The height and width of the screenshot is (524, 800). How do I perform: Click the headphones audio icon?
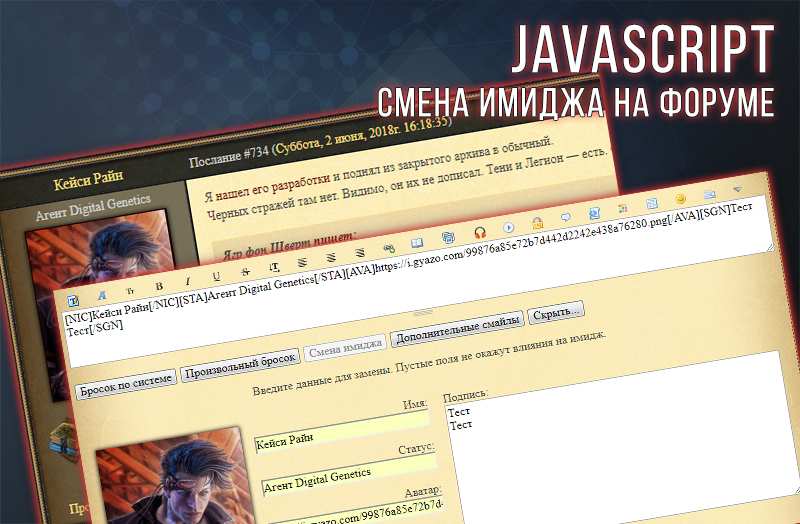[478, 232]
